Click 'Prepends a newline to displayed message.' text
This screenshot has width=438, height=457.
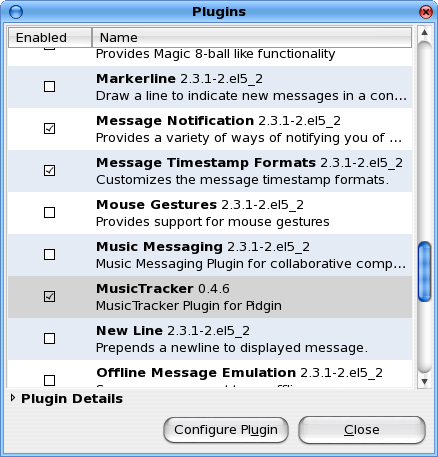(232, 348)
